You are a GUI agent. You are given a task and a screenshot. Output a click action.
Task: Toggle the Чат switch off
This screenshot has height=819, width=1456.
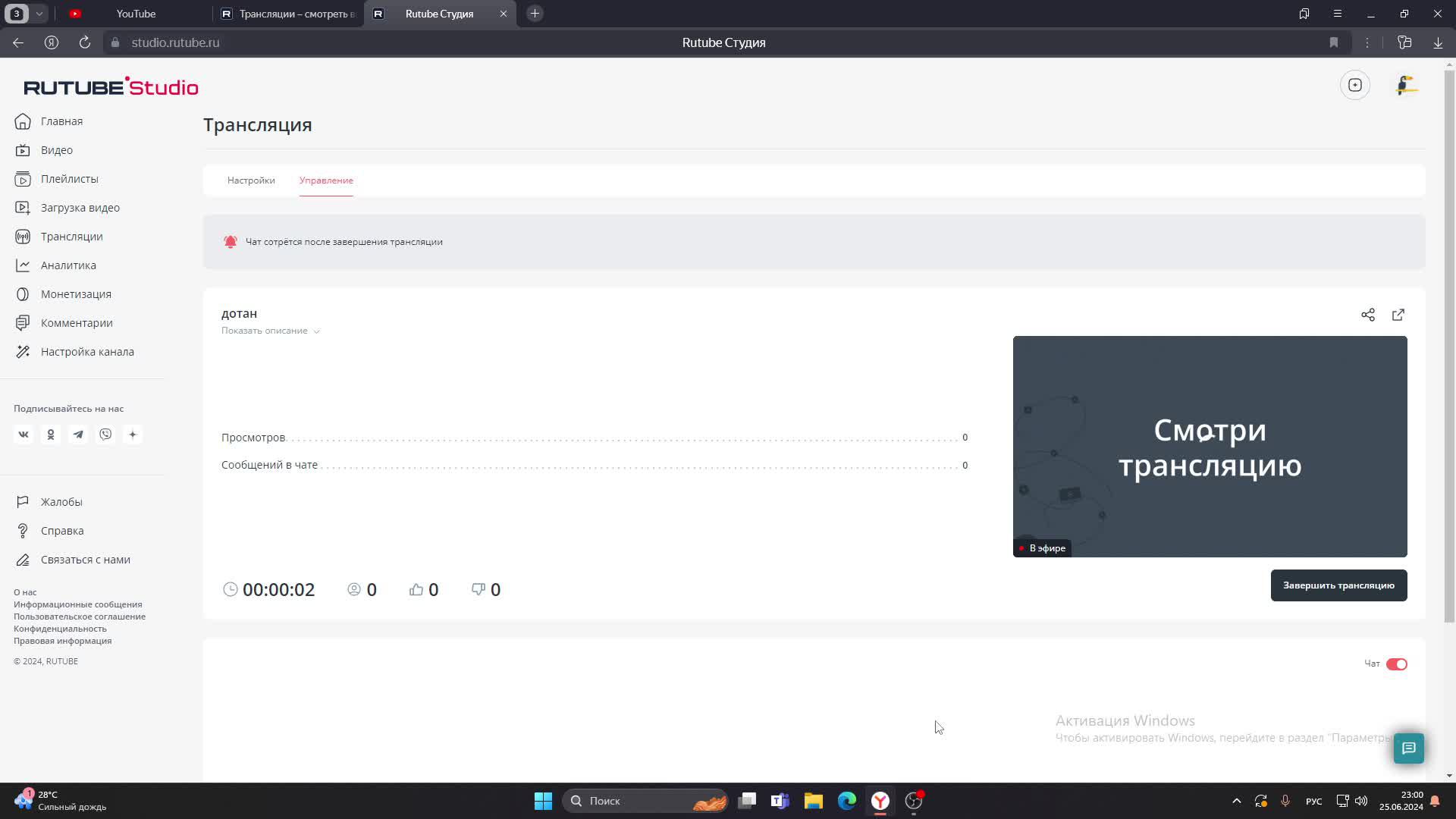[1396, 664]
